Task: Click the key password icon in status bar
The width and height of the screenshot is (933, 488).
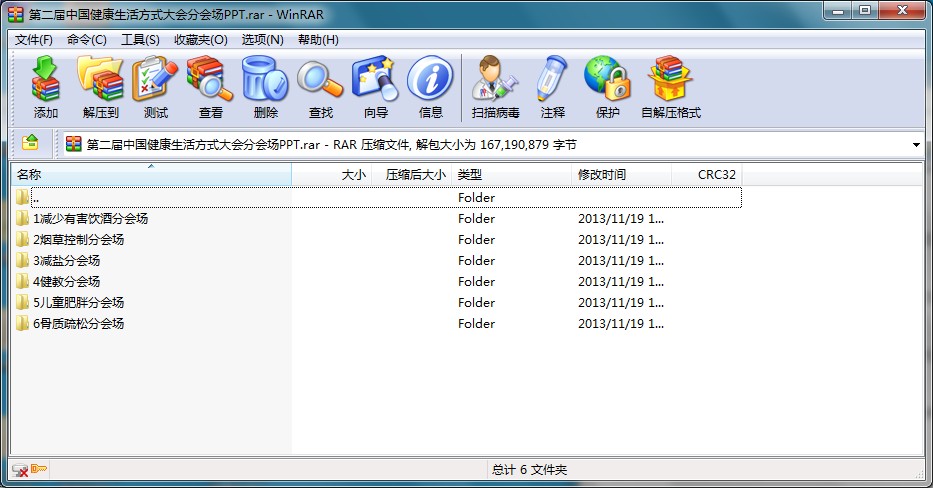Action: 39,469
